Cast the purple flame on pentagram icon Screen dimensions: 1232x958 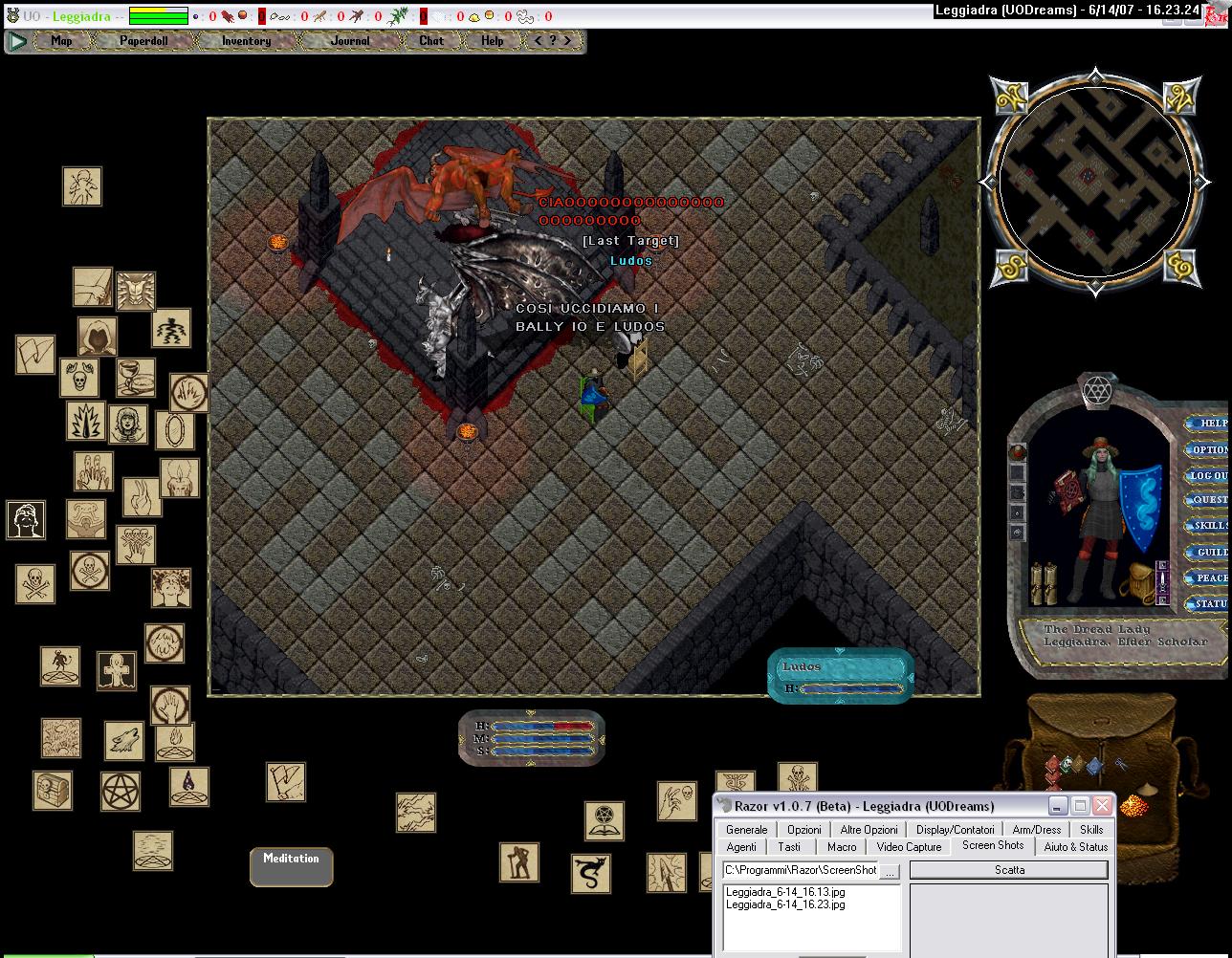click(189, 786)
